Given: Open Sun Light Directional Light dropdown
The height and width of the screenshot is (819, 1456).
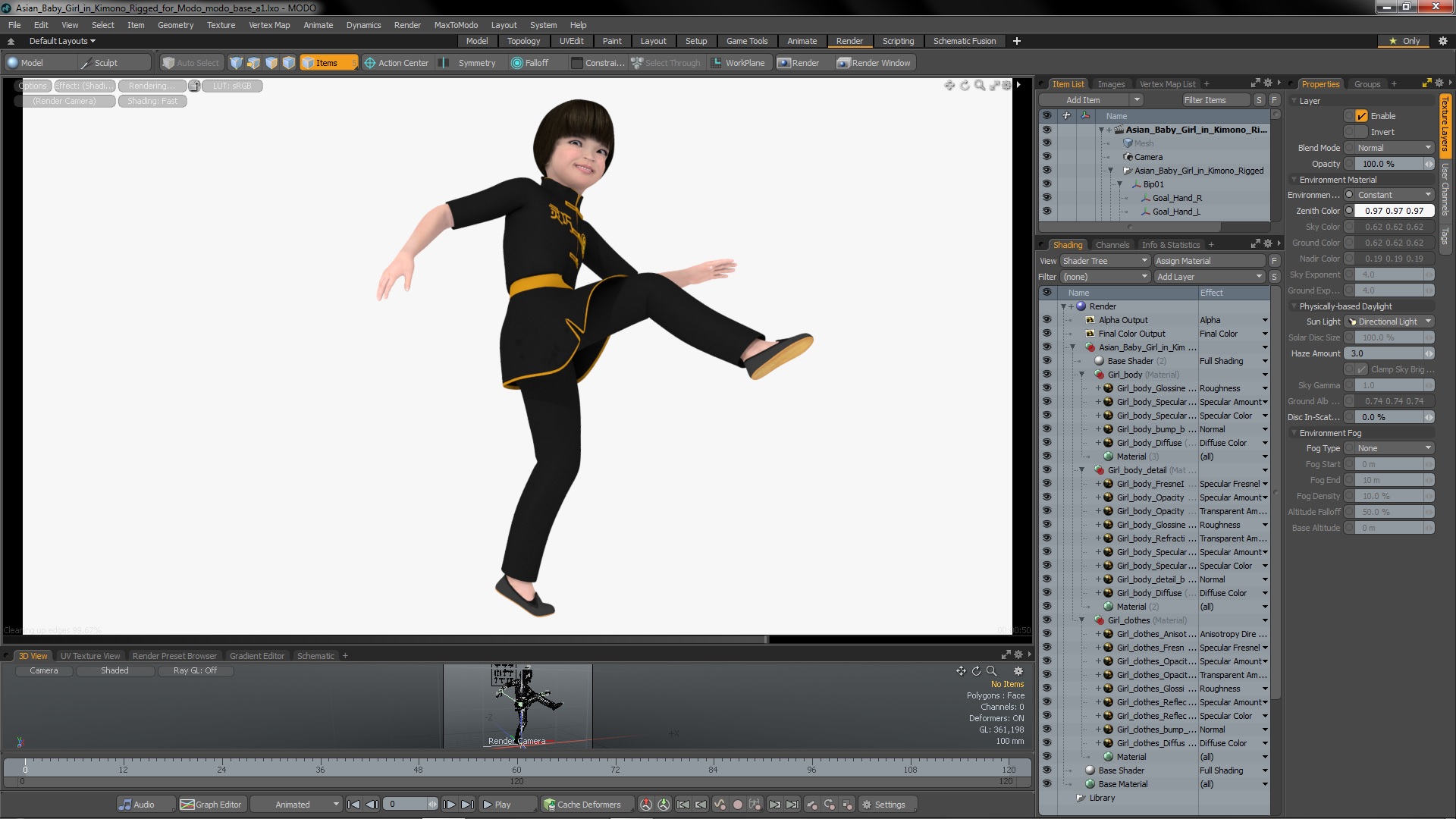Looking at the screenshot, I should coord(1389,322).
